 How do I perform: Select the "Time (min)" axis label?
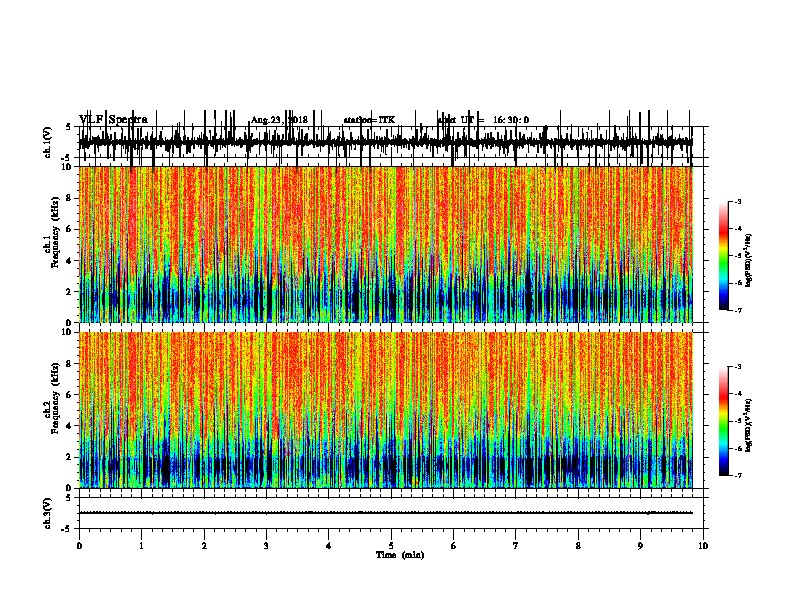click(x=400, y=555)
